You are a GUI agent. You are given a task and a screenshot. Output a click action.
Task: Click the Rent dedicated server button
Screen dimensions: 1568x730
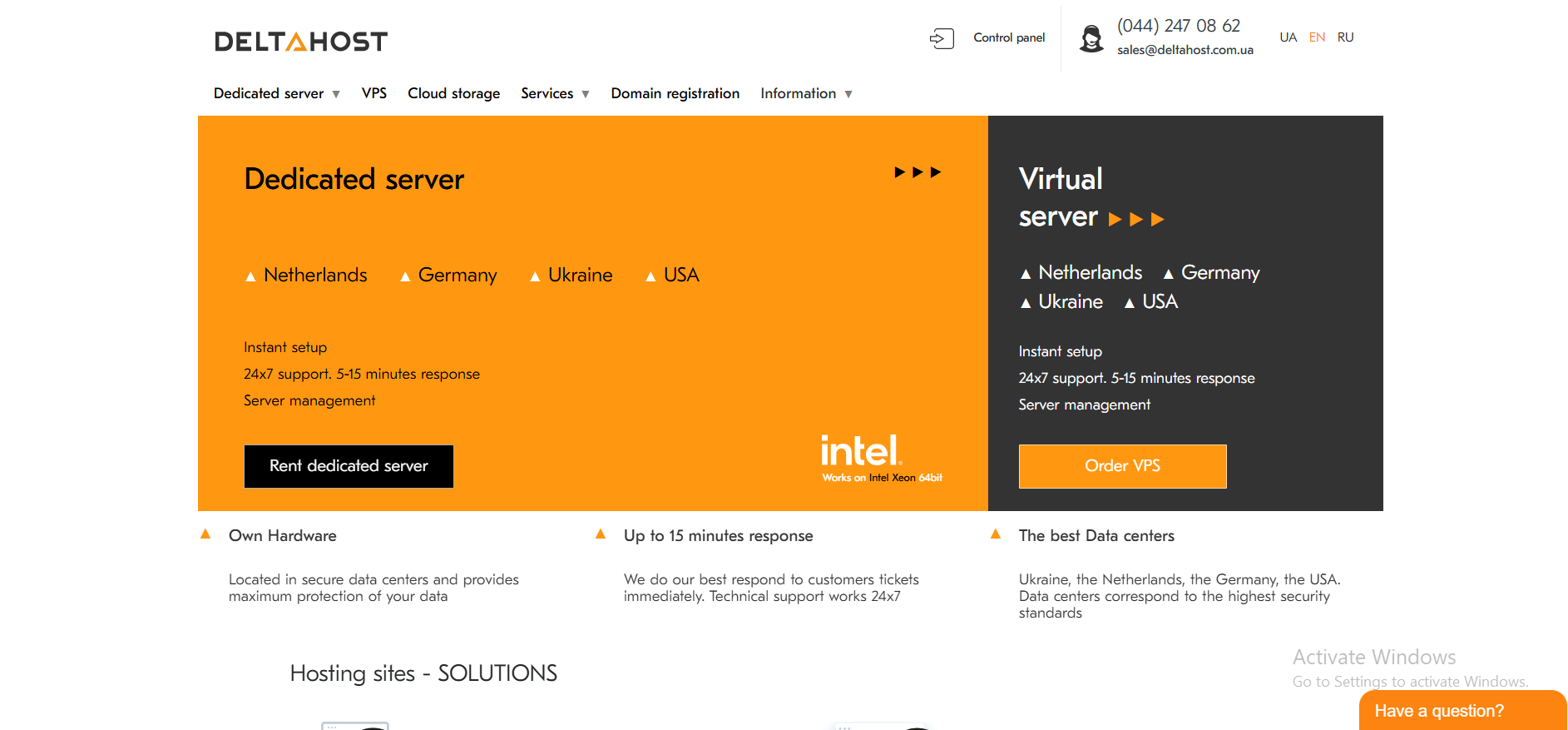[x=349, y=466]
